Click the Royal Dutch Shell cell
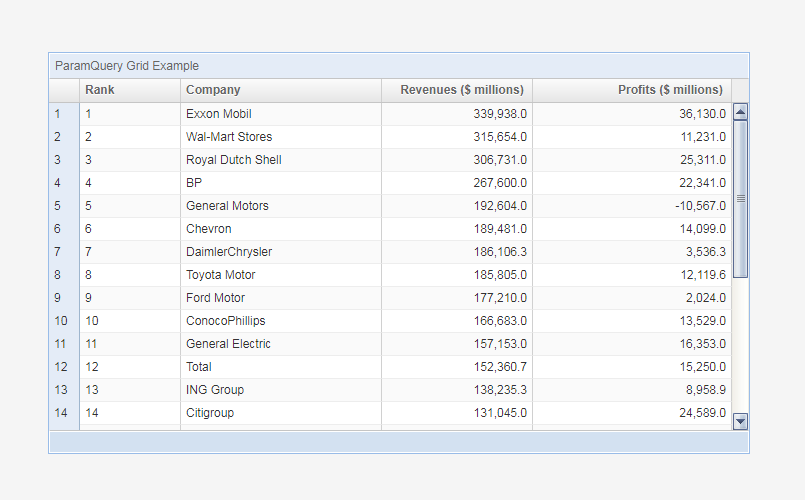805x500 pixels. pyautogui.click(x=280, y=160)
